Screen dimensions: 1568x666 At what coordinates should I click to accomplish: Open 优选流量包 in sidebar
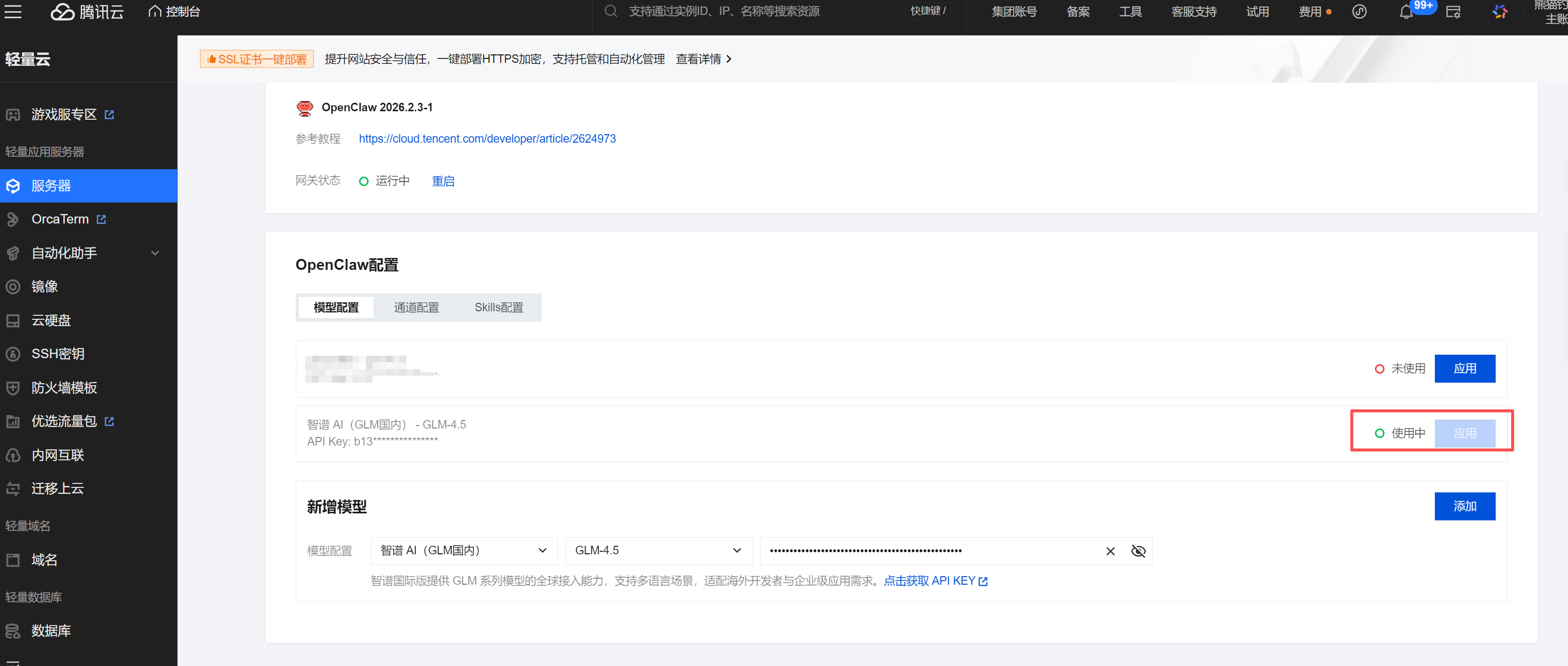tap(63, 421)
